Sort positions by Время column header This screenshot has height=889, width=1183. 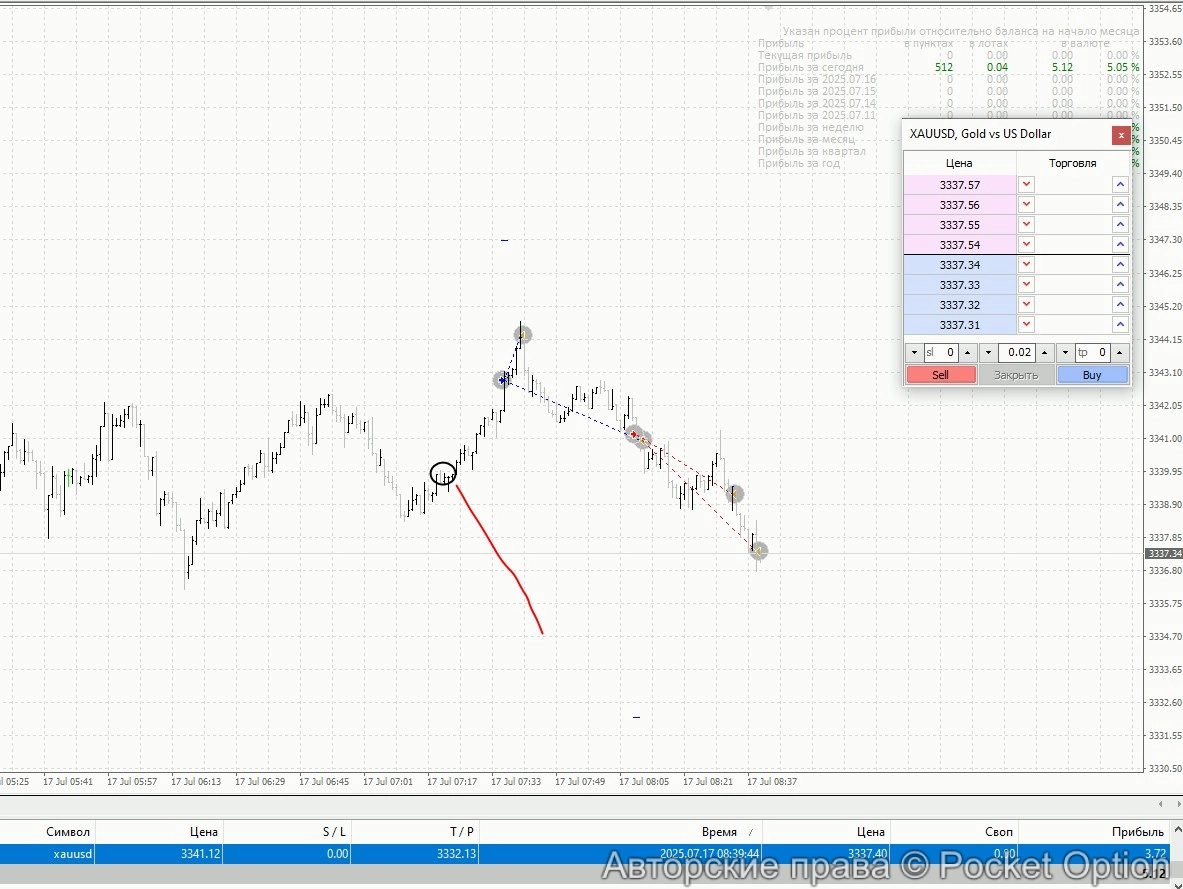pos(719,832)
